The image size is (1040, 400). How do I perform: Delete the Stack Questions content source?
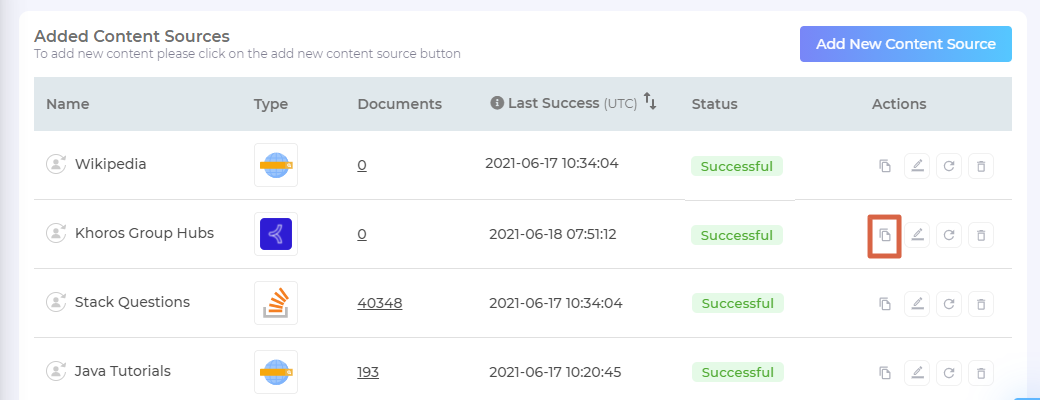coord(981,303)
